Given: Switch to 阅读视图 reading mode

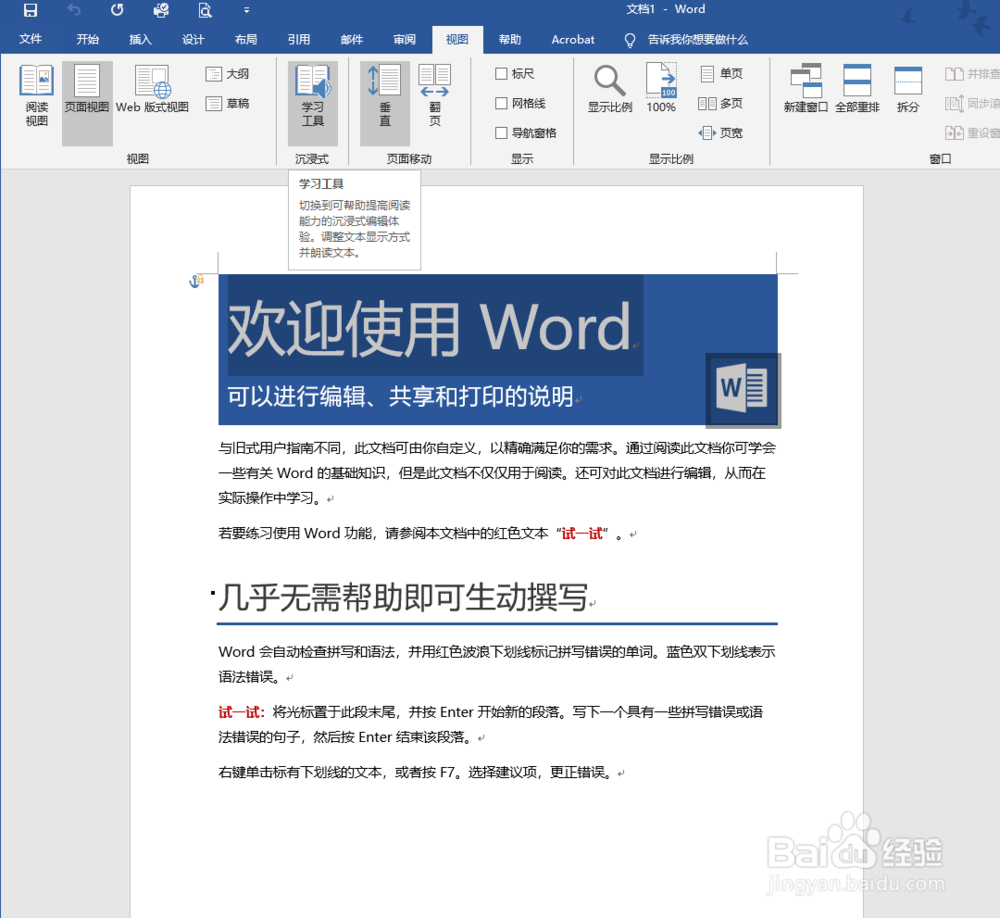Looking at the screenshot, I should [36, 96].
